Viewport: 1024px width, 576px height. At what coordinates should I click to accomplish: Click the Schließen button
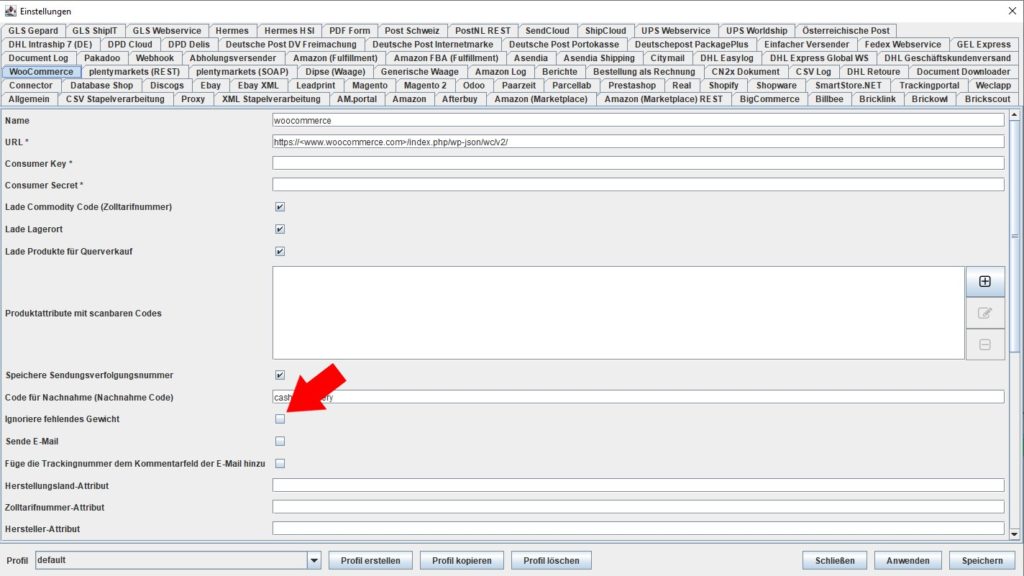pos(835,560)
